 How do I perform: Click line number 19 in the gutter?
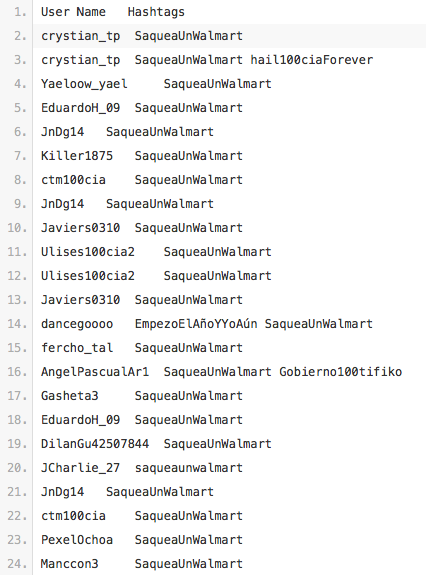17,444
